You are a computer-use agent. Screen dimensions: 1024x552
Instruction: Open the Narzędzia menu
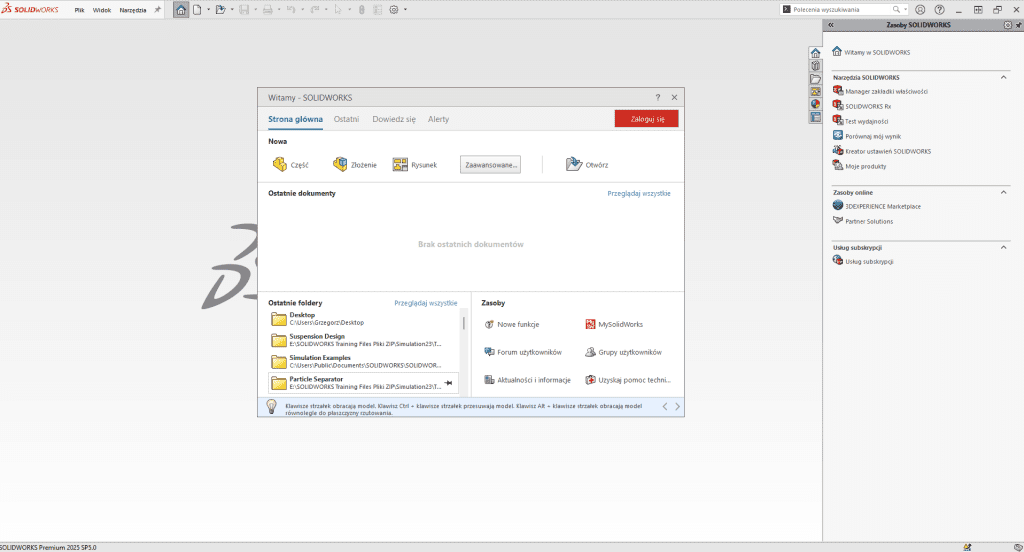pos(132,9)
